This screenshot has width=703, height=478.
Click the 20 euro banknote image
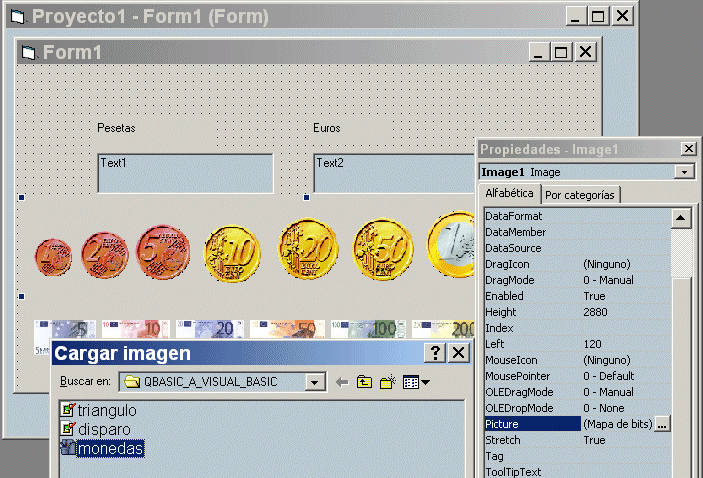pyautogui.click(x=209, y=329)
